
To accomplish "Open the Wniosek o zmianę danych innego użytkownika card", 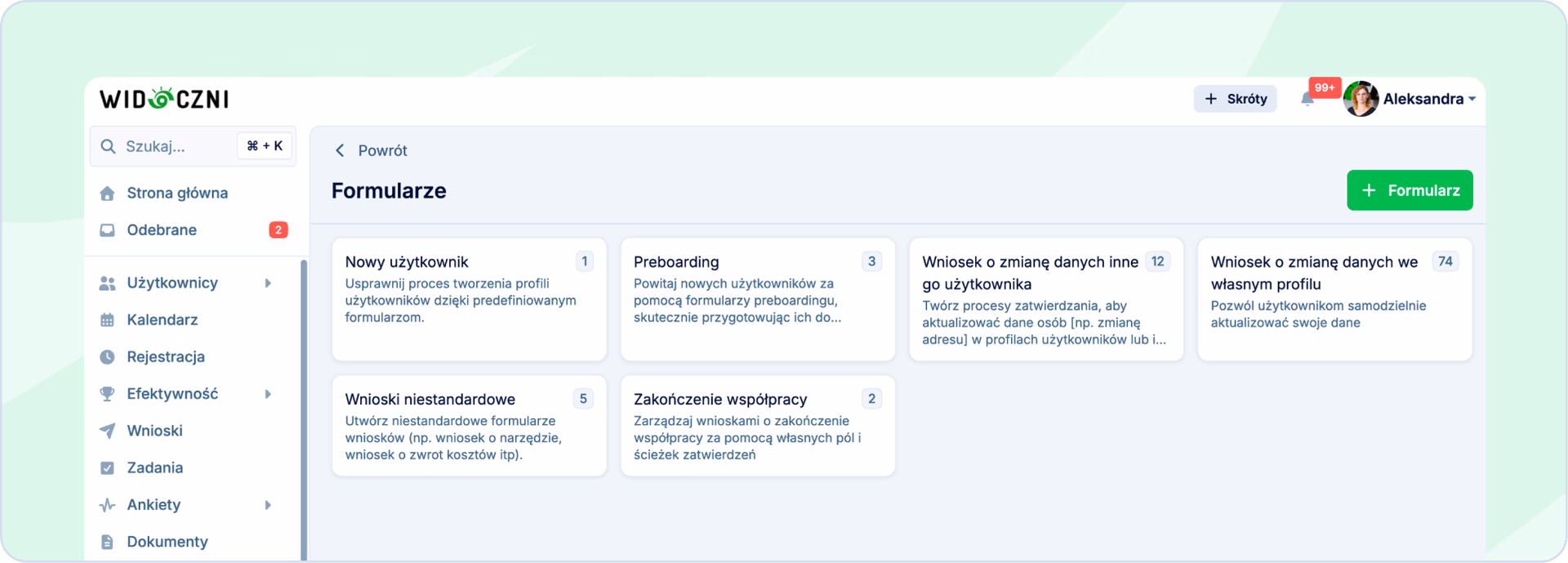I will [x=1046, y=299].
